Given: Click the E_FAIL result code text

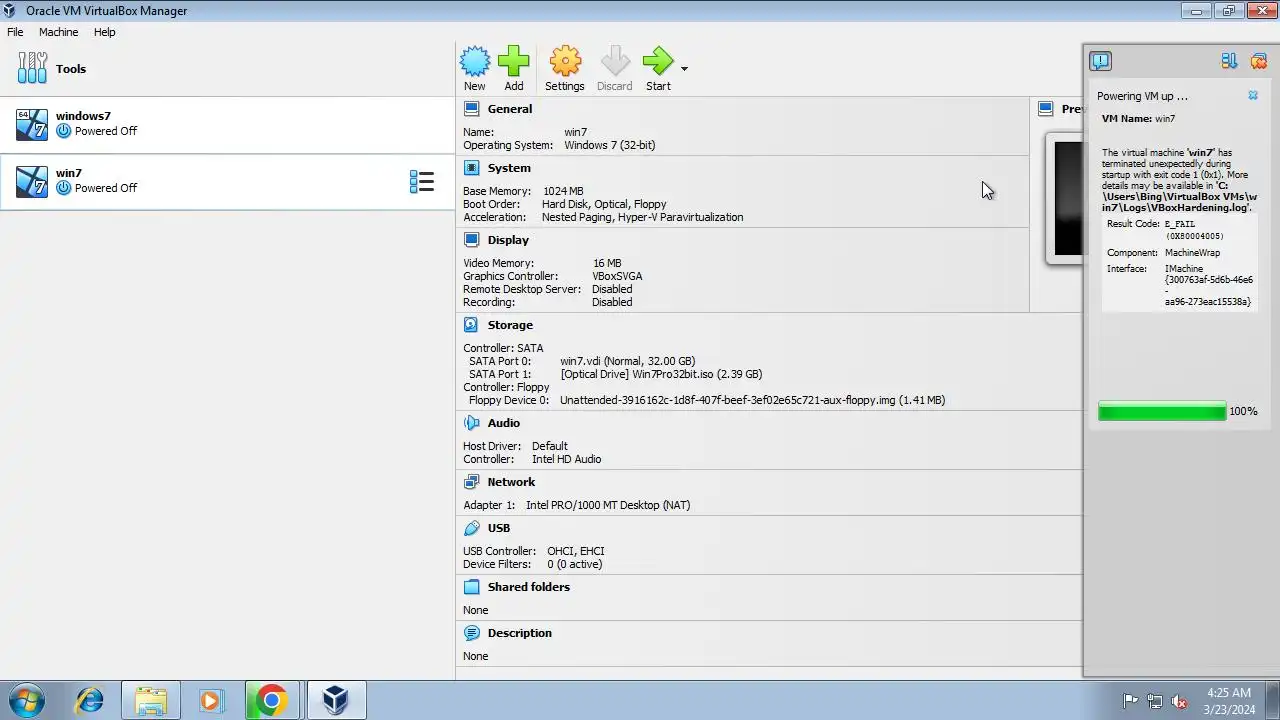Looking at the screenshot, I should [x=1180, y=224].
